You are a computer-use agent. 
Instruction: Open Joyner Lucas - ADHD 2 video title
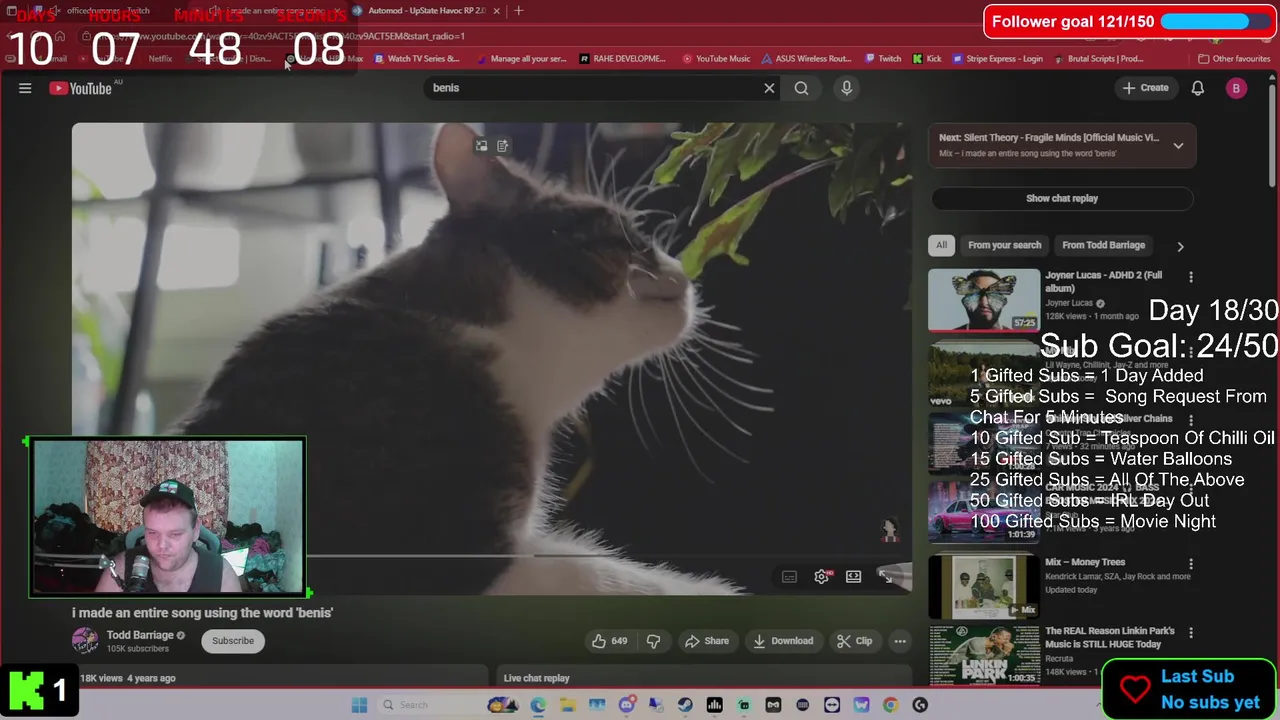pyautogui.click(x=1104, y=282)
